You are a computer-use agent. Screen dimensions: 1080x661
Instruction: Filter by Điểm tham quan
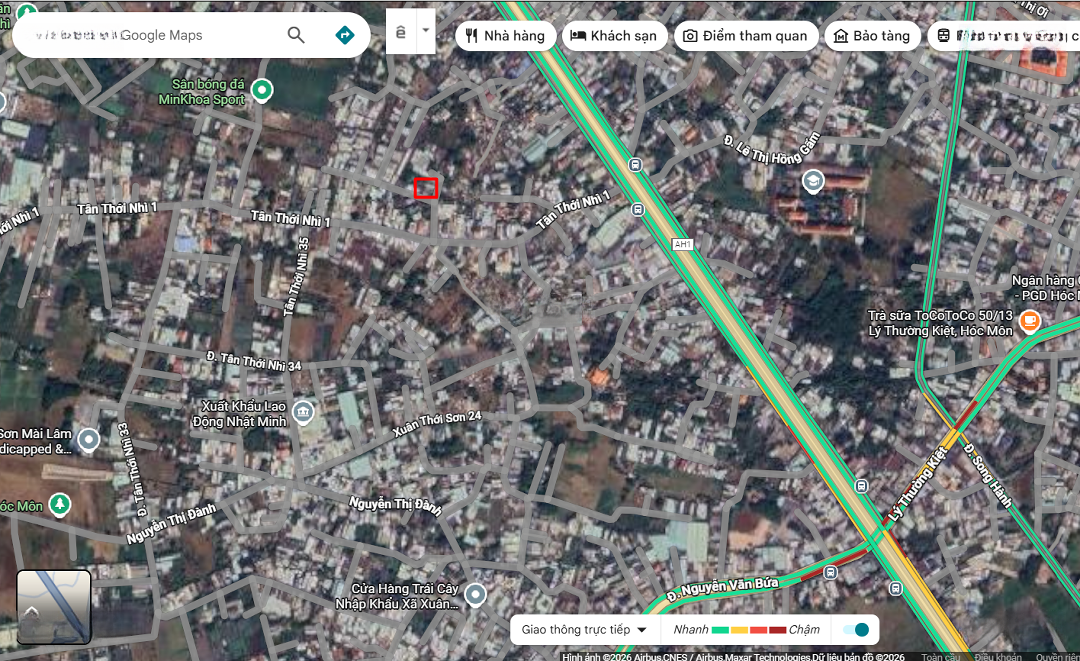click(x=745, y=36)
